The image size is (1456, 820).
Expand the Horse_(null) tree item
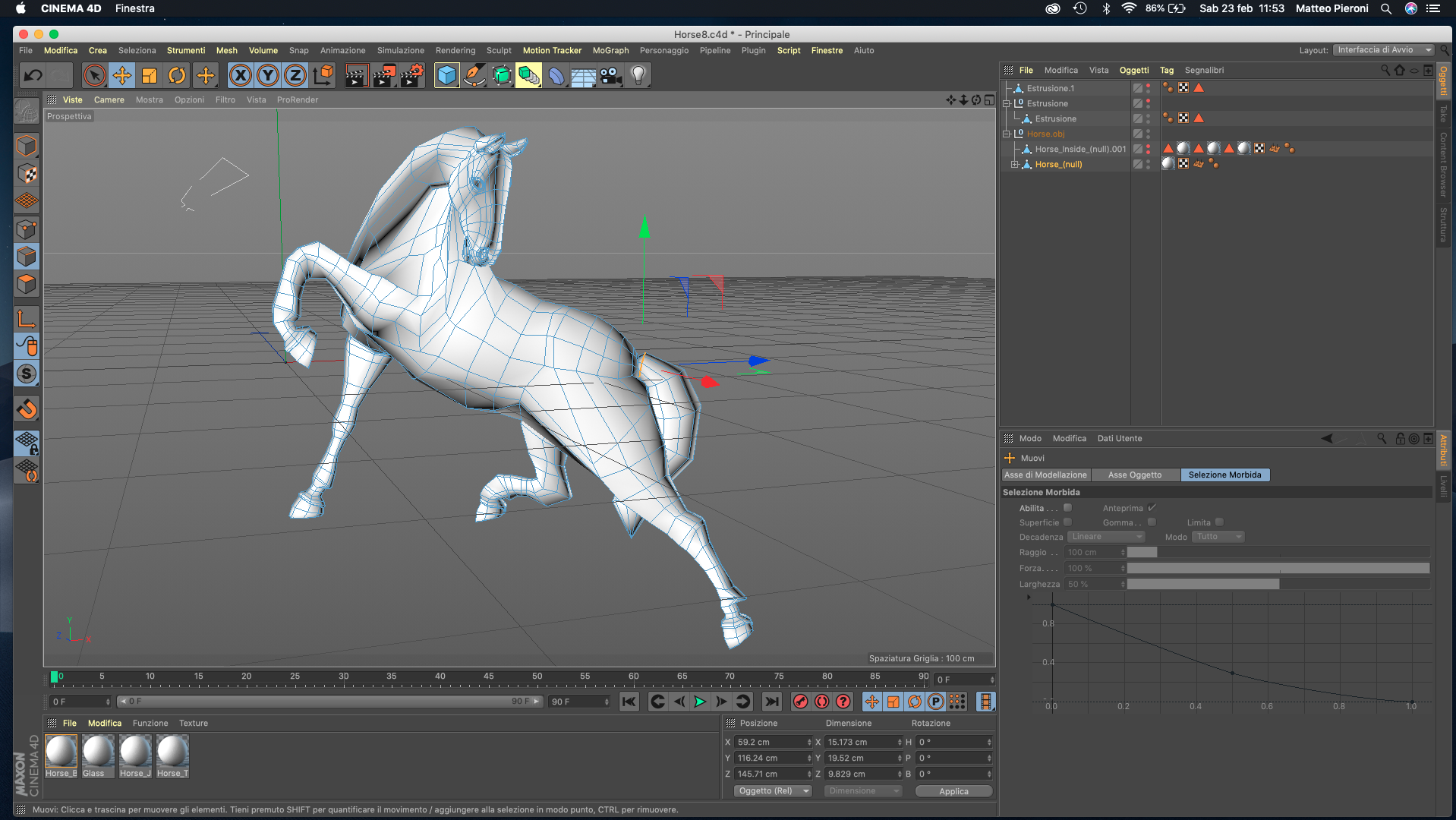point(1014,164)
